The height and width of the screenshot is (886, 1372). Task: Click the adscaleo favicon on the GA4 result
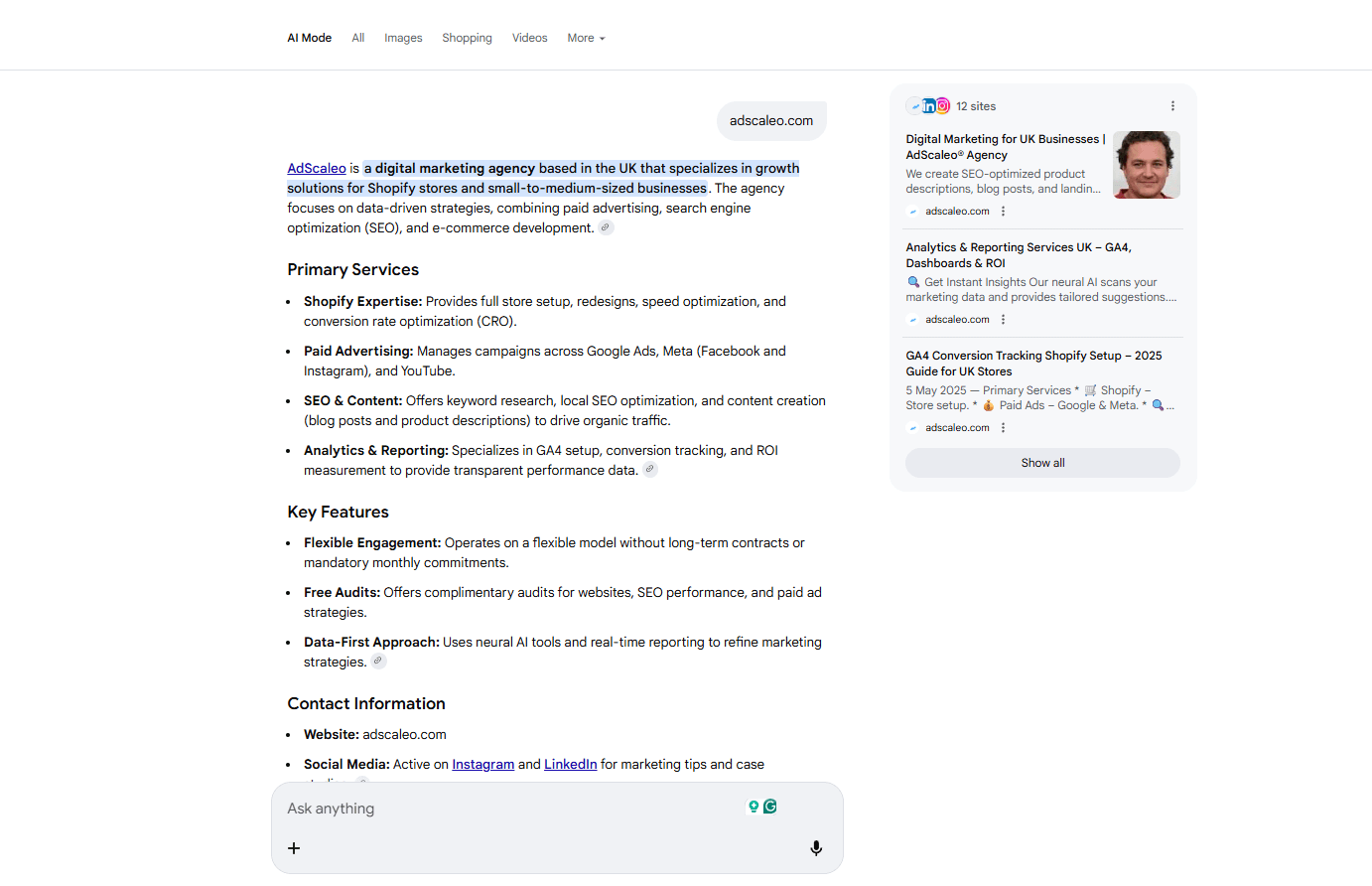pyautogui.click(x=912, y=427)
